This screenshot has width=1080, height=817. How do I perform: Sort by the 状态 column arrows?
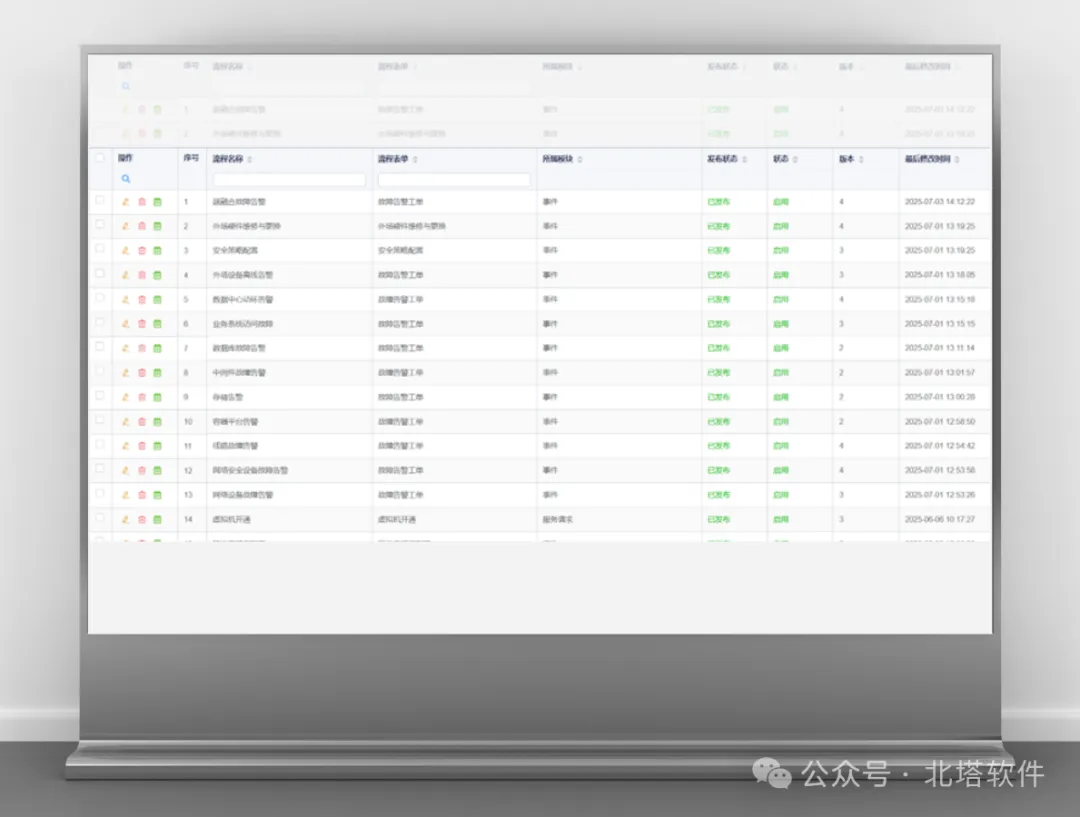click(796, 159)
